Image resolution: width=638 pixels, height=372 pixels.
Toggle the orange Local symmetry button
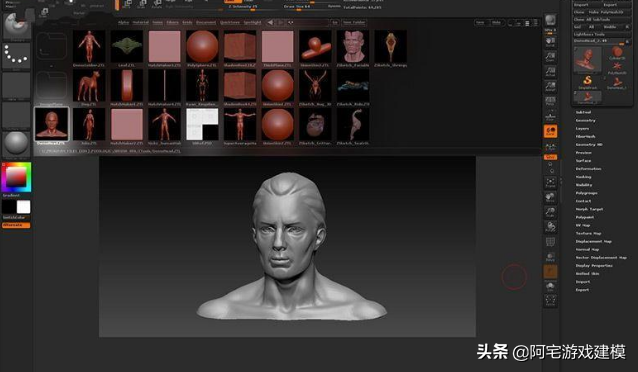click(551, 131)
